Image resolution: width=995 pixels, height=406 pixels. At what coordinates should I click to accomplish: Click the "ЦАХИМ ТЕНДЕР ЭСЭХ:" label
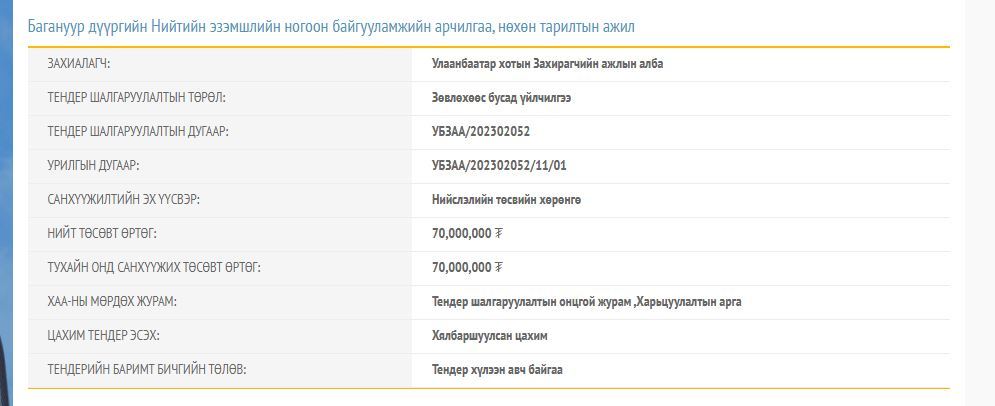click(103, 336)
